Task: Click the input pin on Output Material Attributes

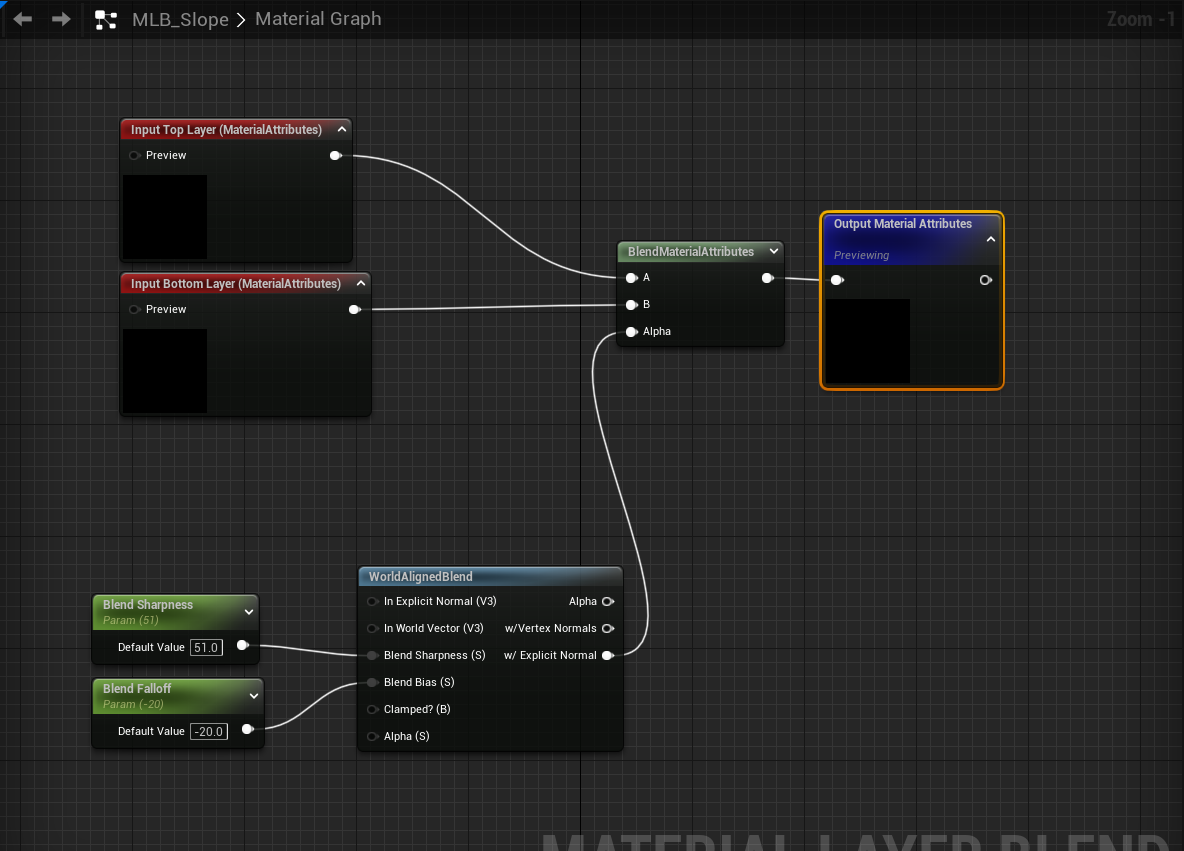Action: 837,280
